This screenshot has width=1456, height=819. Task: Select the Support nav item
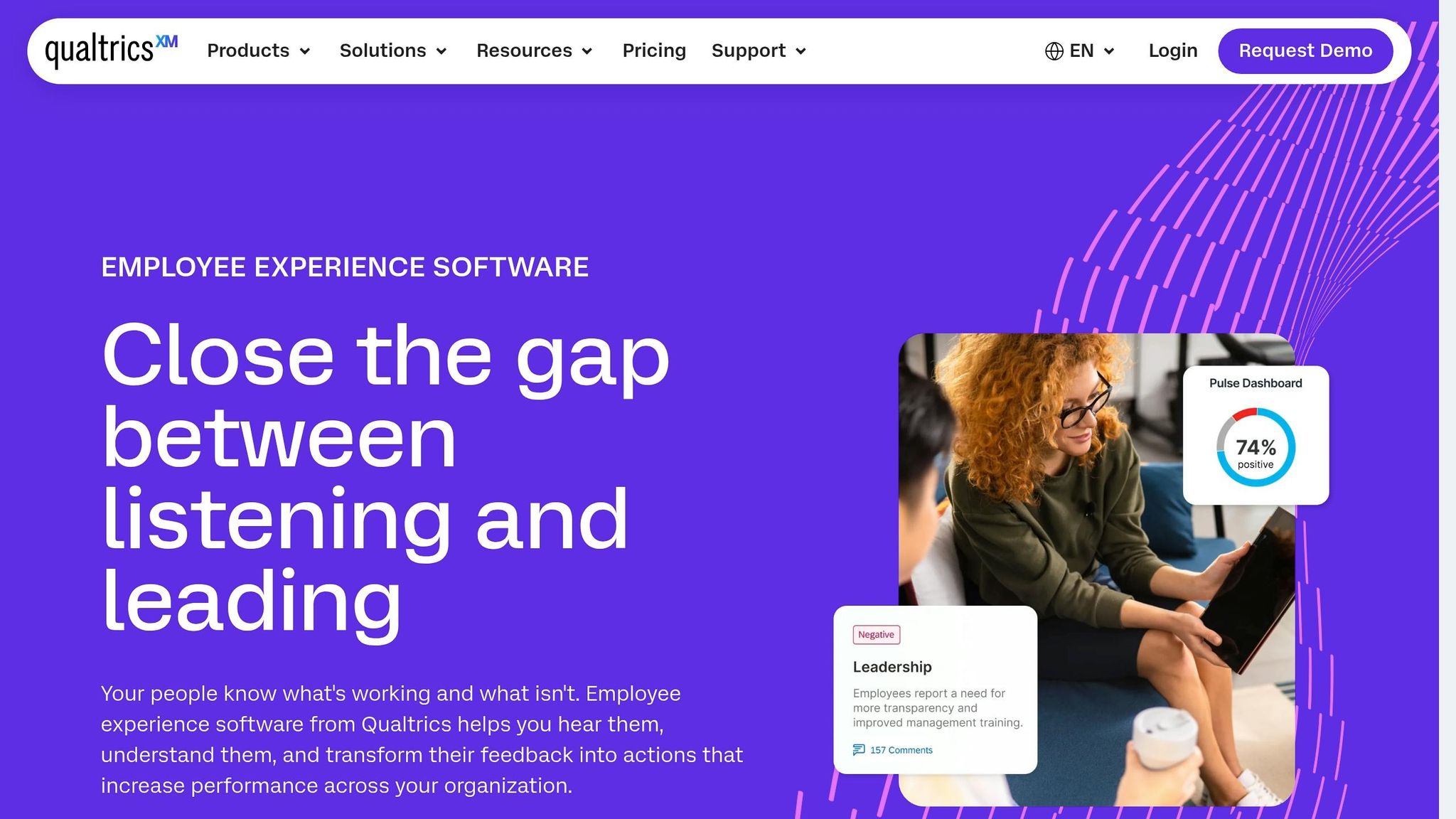click(x=749, y=51)
